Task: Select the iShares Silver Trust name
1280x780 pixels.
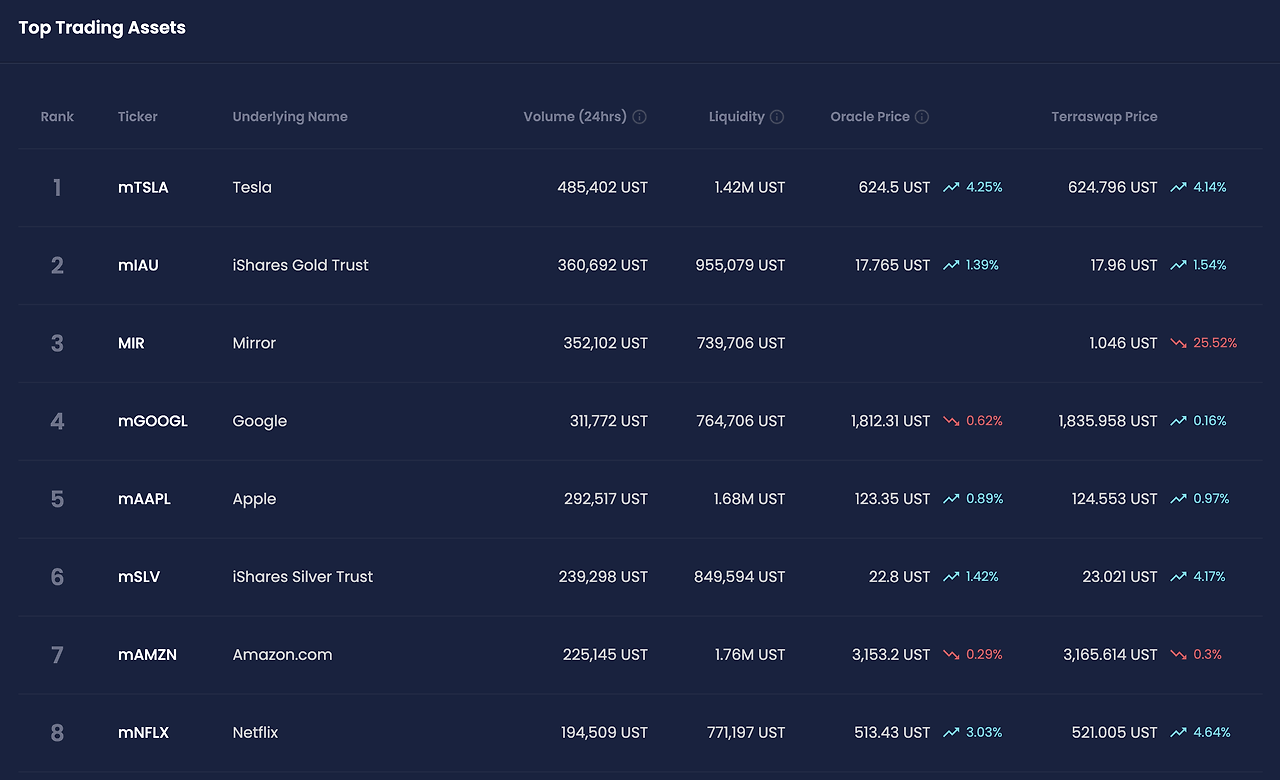Action: coord(303,577)
